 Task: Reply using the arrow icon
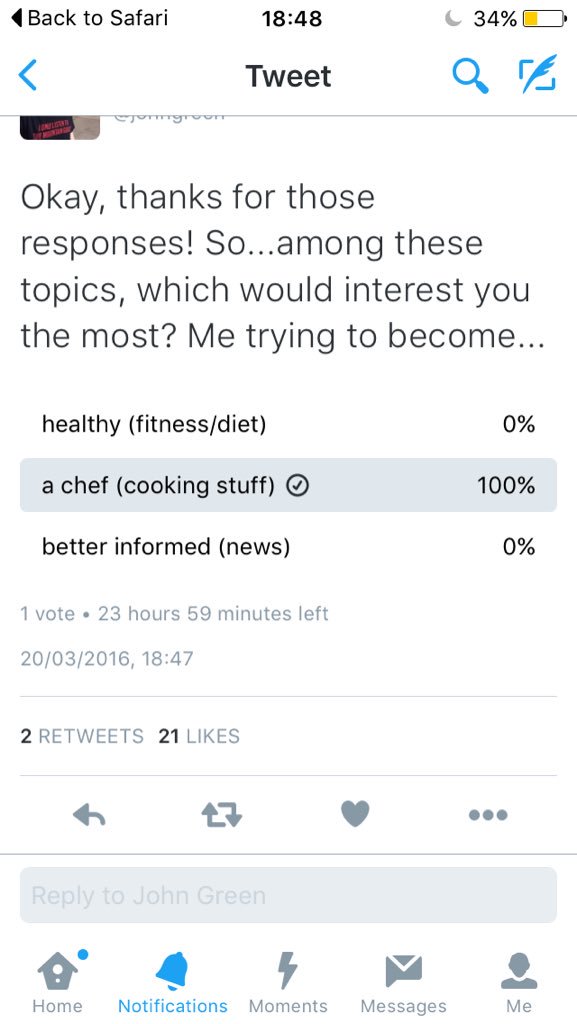tap(89, 814)
